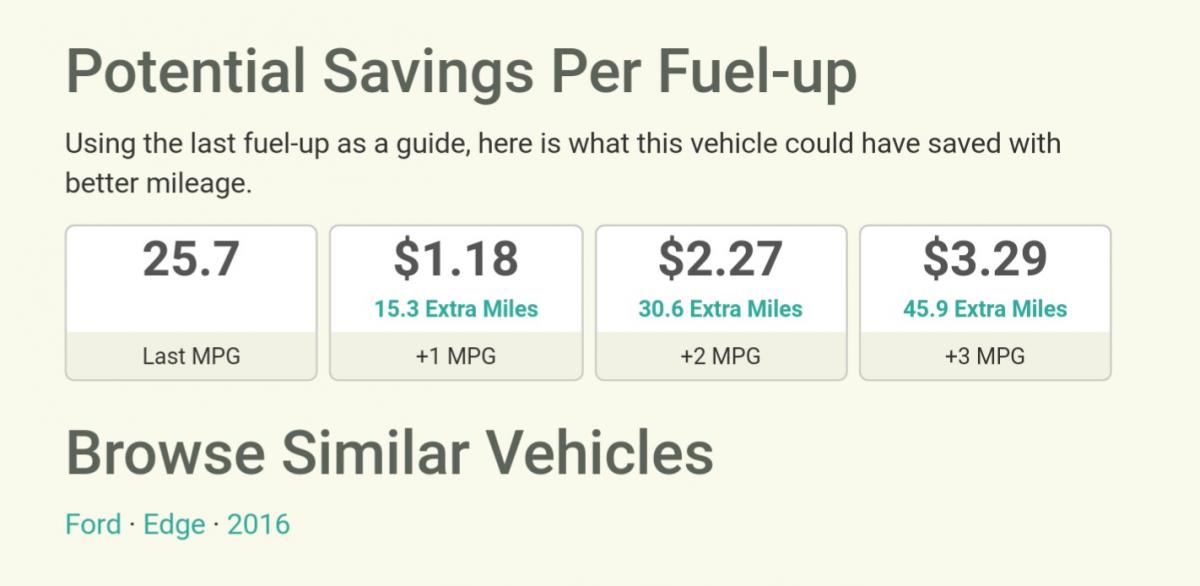
Task: Click the Browse Similar Vehicles heading
Action: coord(390,452)
